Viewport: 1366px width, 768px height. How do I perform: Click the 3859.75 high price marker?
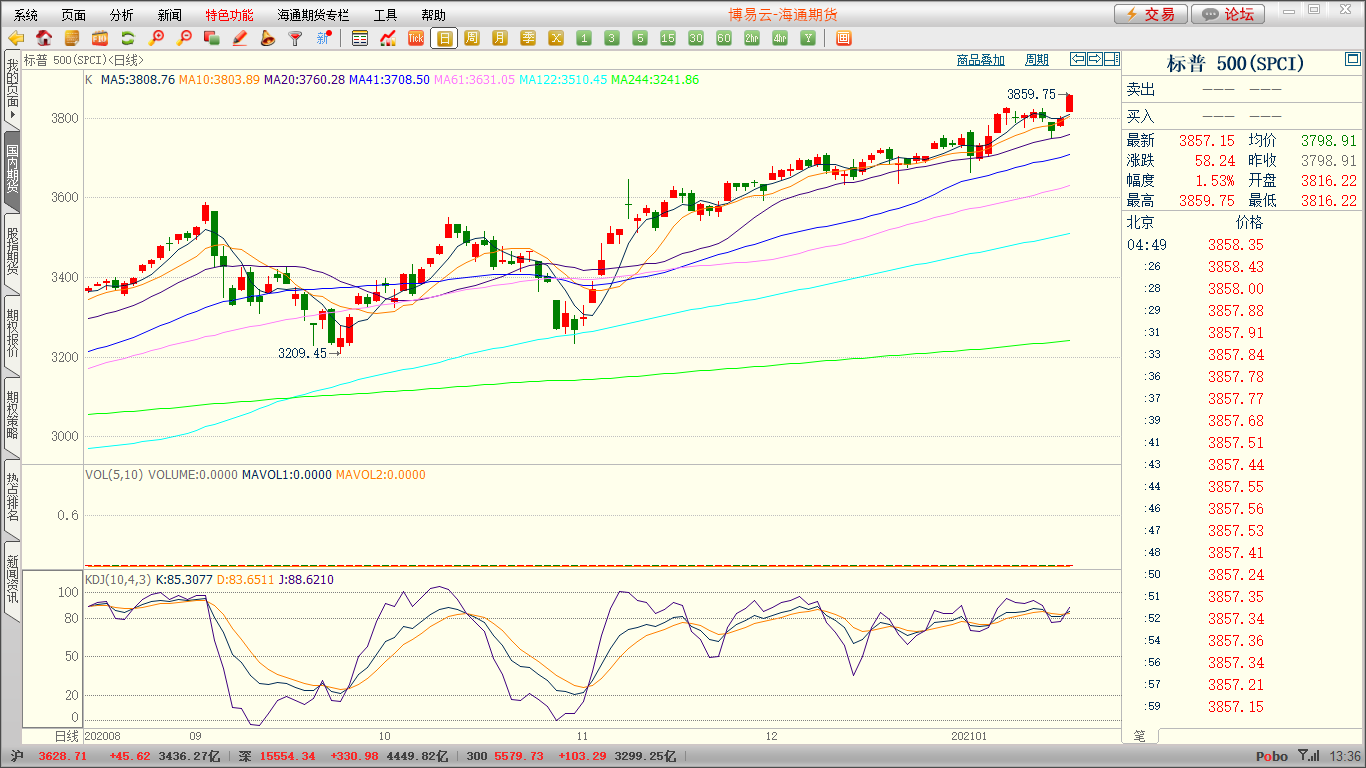[1031, 94]
